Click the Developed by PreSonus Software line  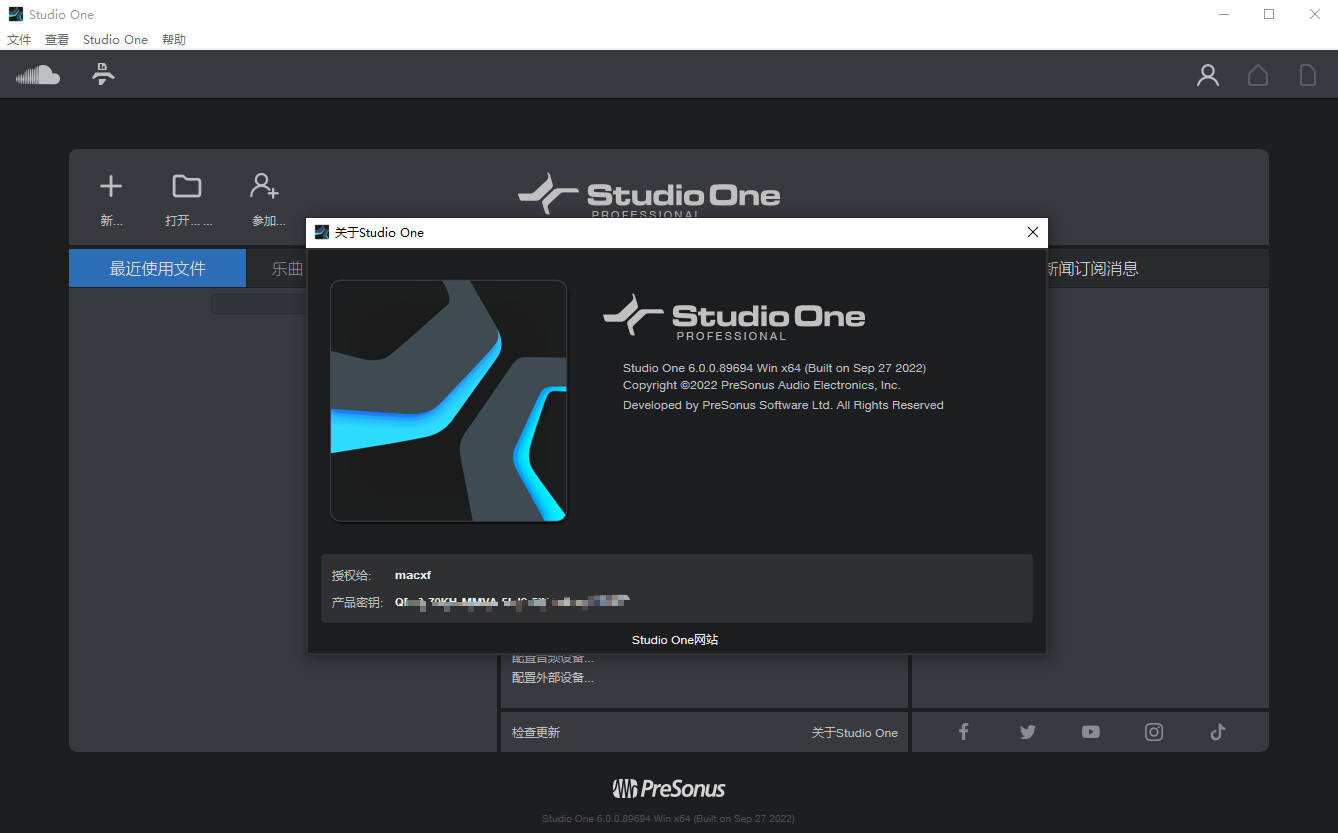pyautogui.click(x=783, y=405)
